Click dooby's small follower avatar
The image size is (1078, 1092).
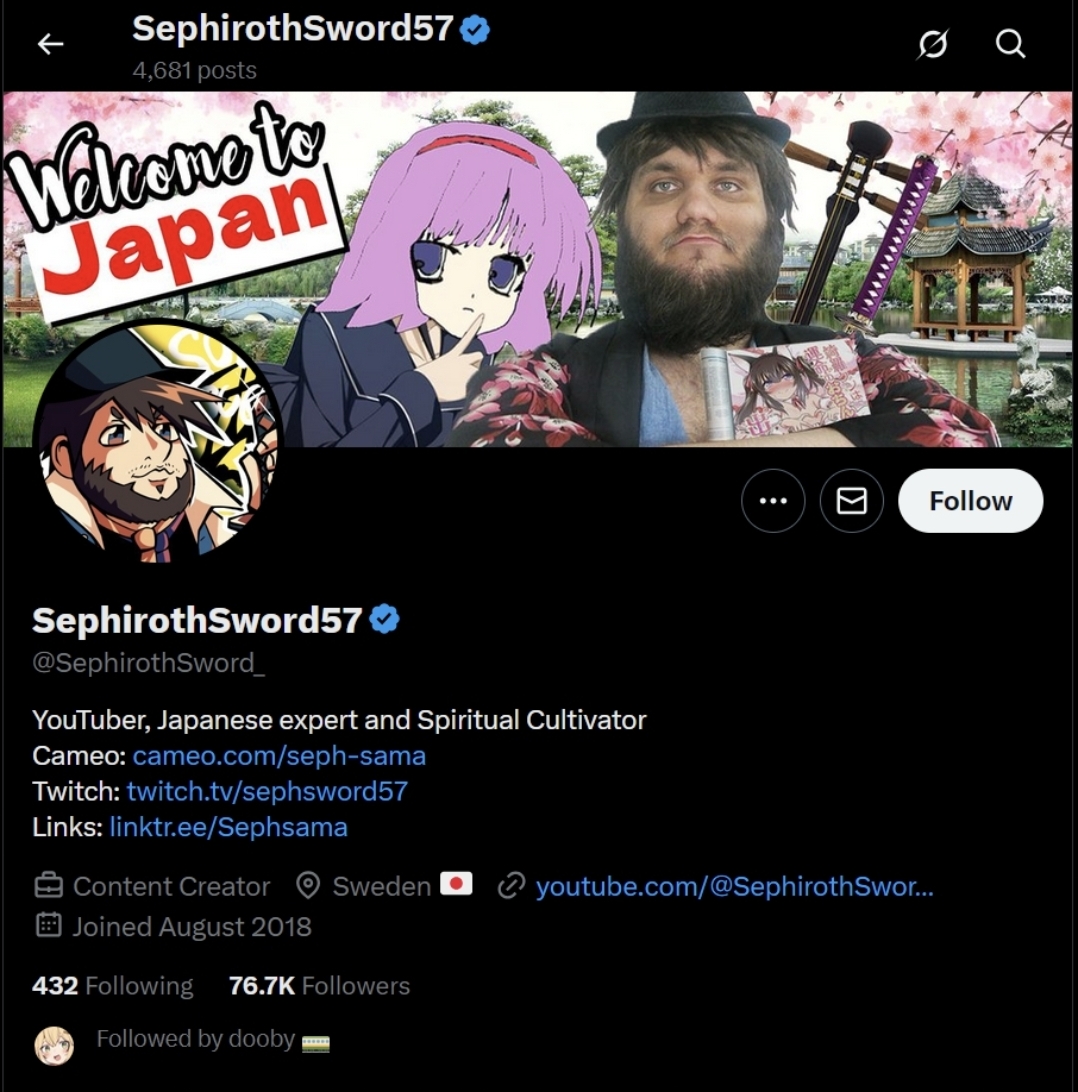tap(54, 1045)
